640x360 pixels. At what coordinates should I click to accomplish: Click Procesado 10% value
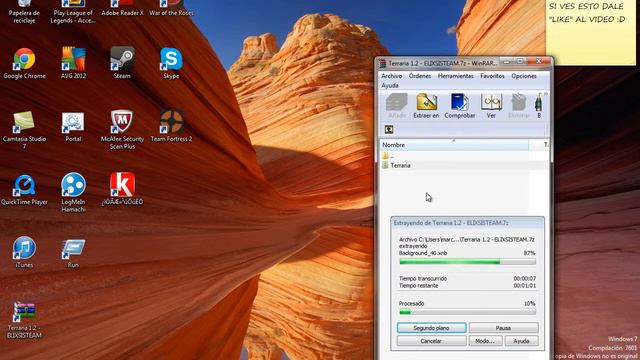click(529, 304)
